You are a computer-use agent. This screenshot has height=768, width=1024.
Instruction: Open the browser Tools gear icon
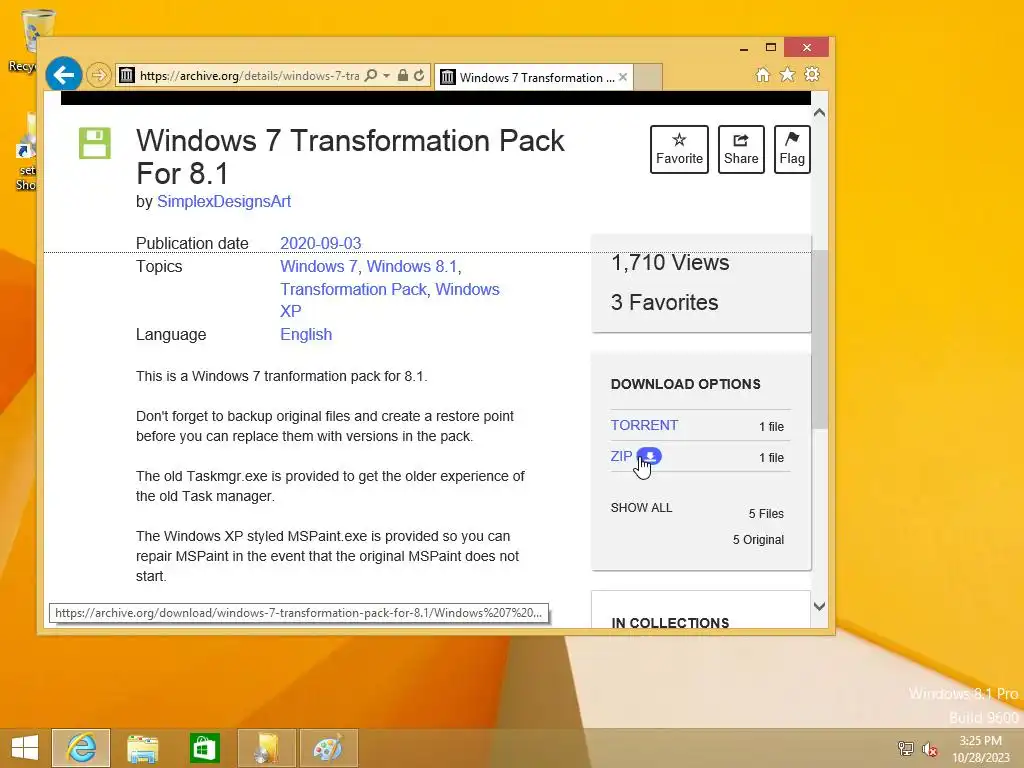tap(812, 74)
